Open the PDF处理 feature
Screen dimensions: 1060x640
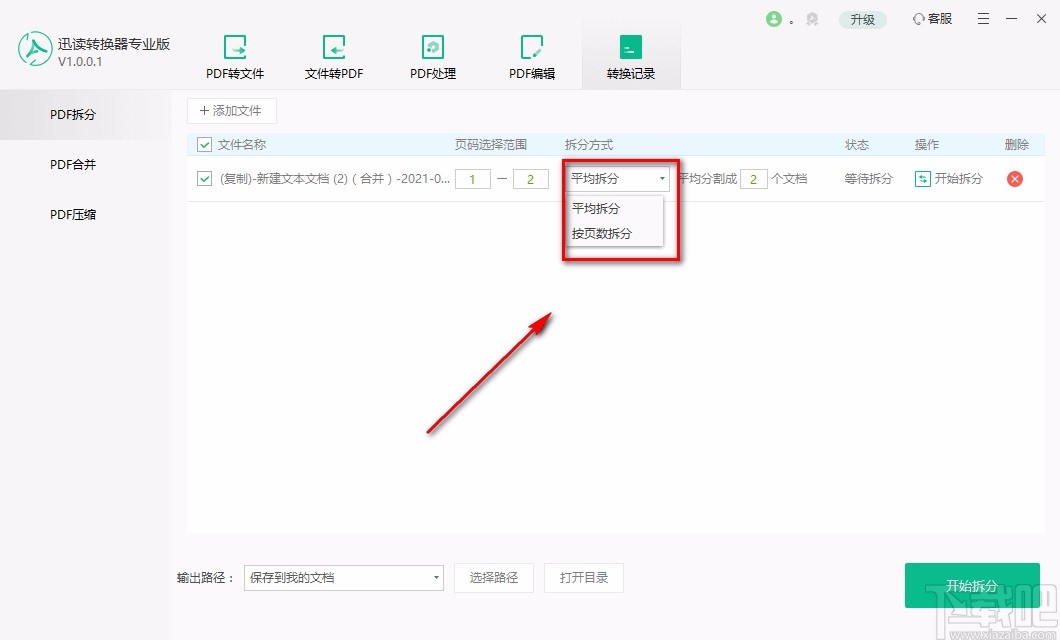(432, 55)
